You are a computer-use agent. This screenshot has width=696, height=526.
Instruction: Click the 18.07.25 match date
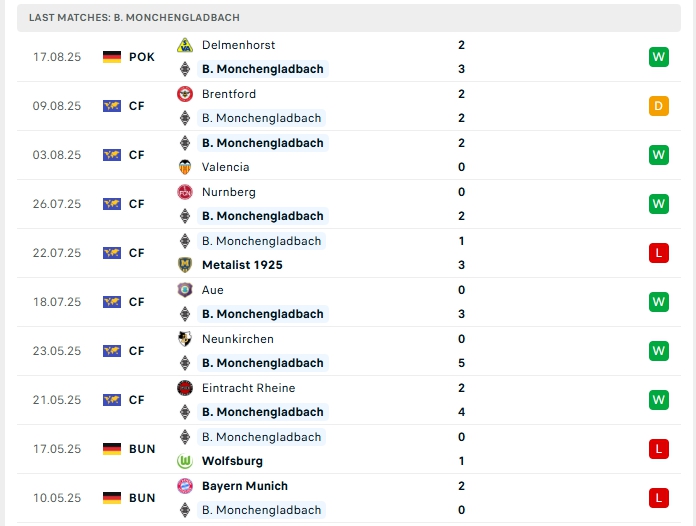[x=54, y=302]
